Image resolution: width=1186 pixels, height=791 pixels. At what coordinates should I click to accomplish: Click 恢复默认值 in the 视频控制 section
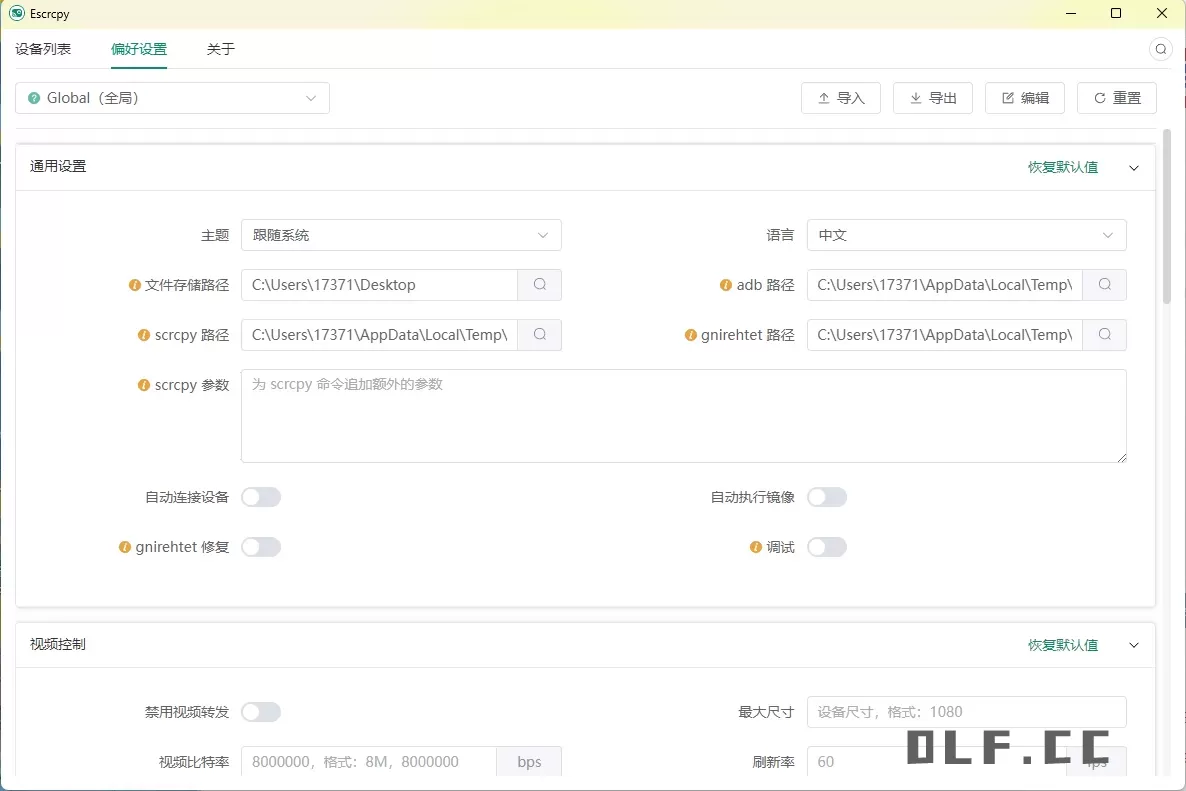(x=1062, y=645)
